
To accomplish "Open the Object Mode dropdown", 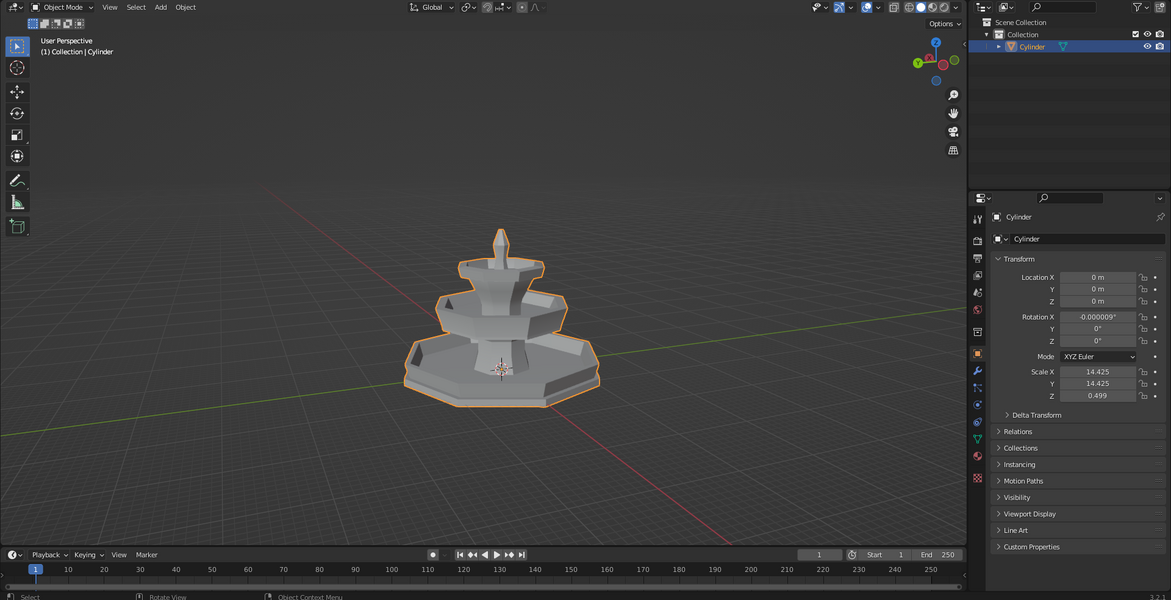I will tap(62, 7).
